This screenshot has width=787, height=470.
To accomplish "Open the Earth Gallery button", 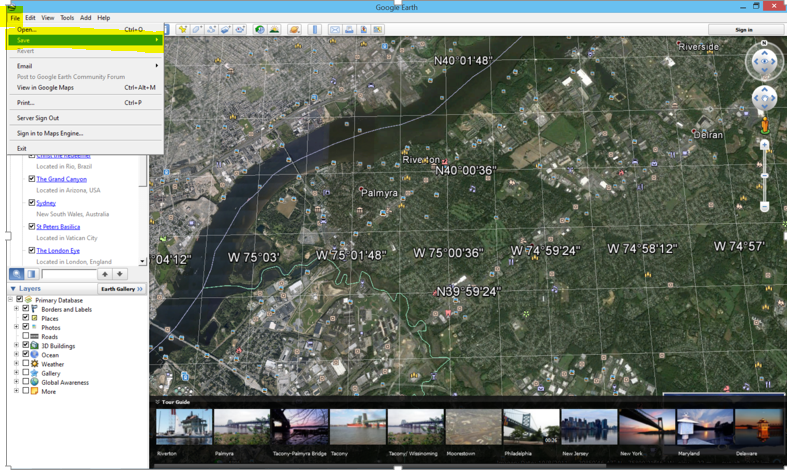I will (x=122, y=289).
